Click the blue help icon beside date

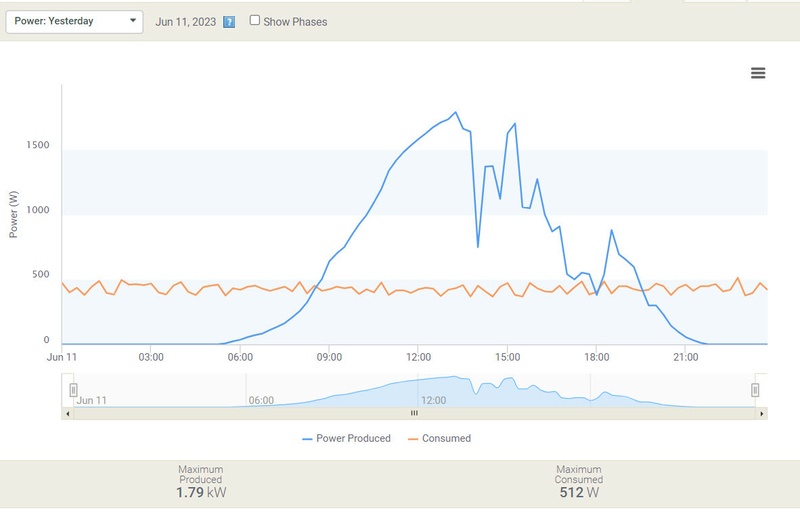[229, 22]
